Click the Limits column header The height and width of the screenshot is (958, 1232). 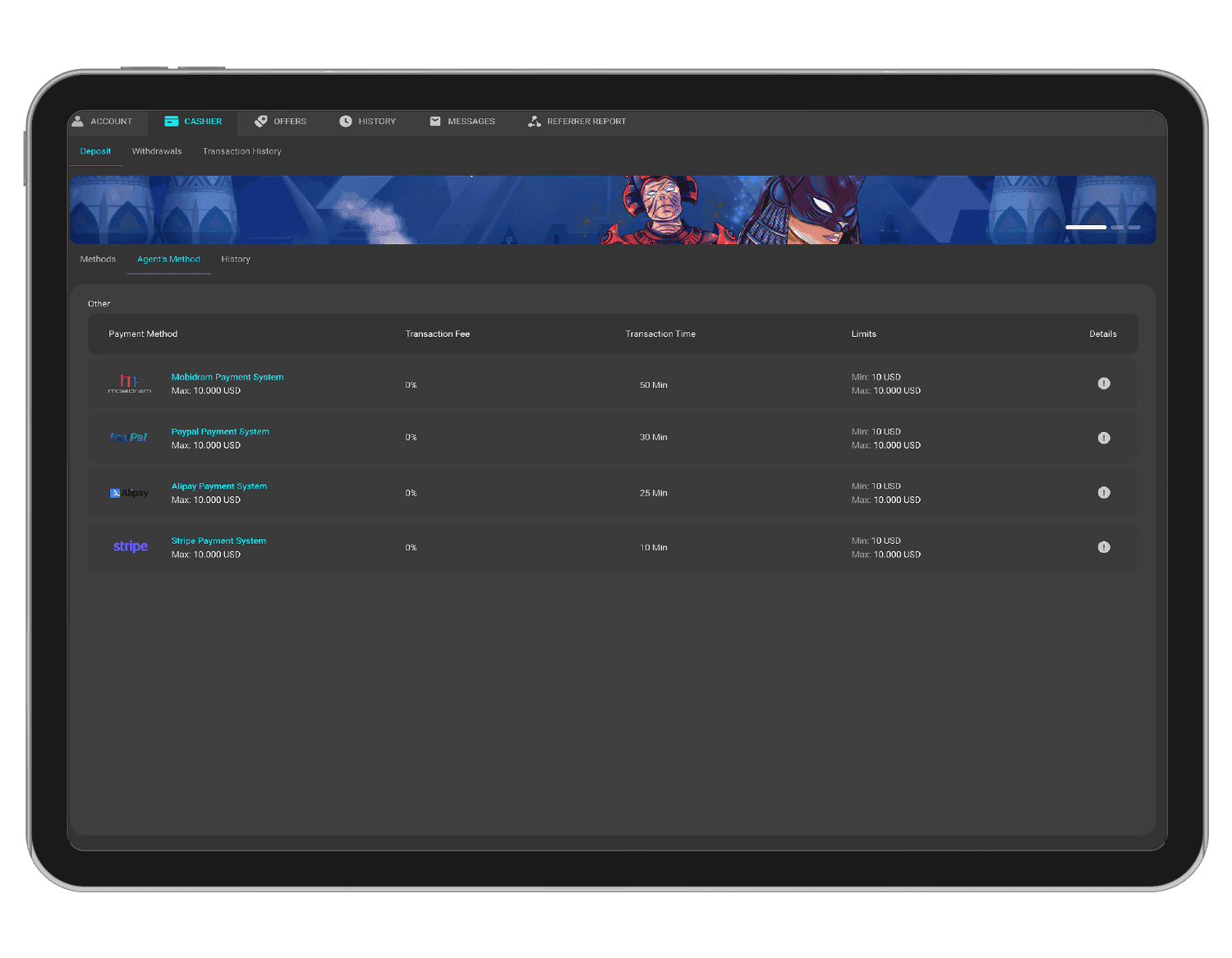click(864, 334)
